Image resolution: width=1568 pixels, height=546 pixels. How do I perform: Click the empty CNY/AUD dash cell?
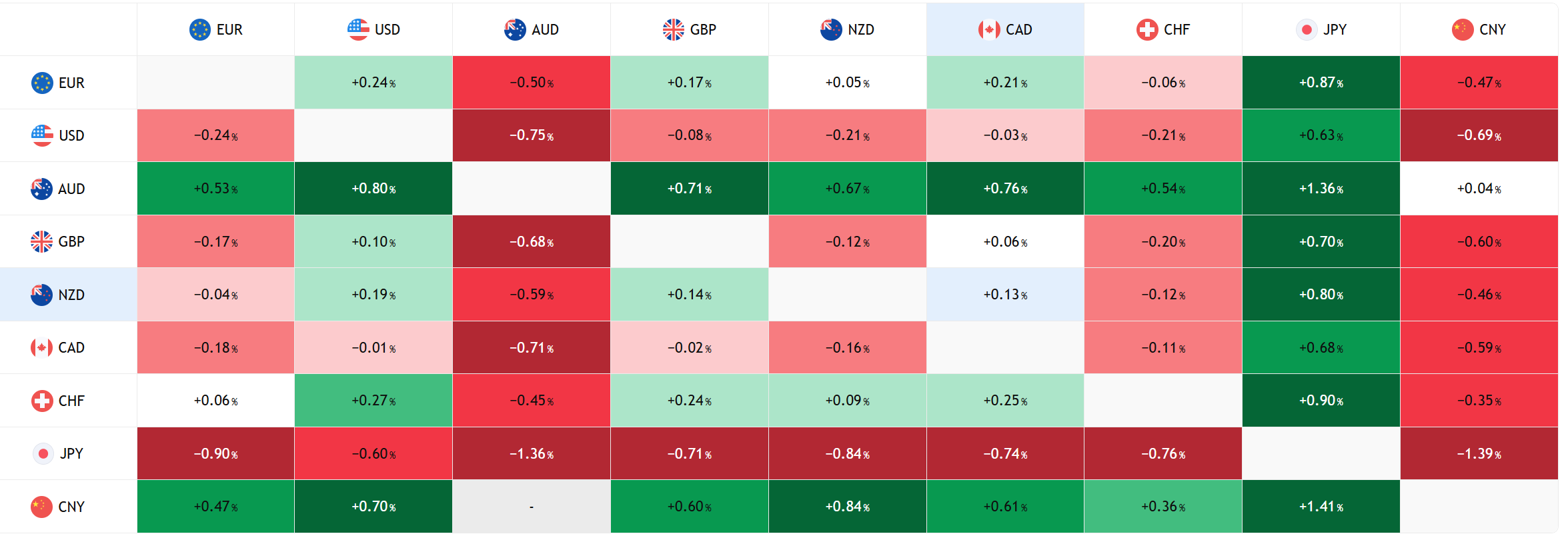[532, 507]
